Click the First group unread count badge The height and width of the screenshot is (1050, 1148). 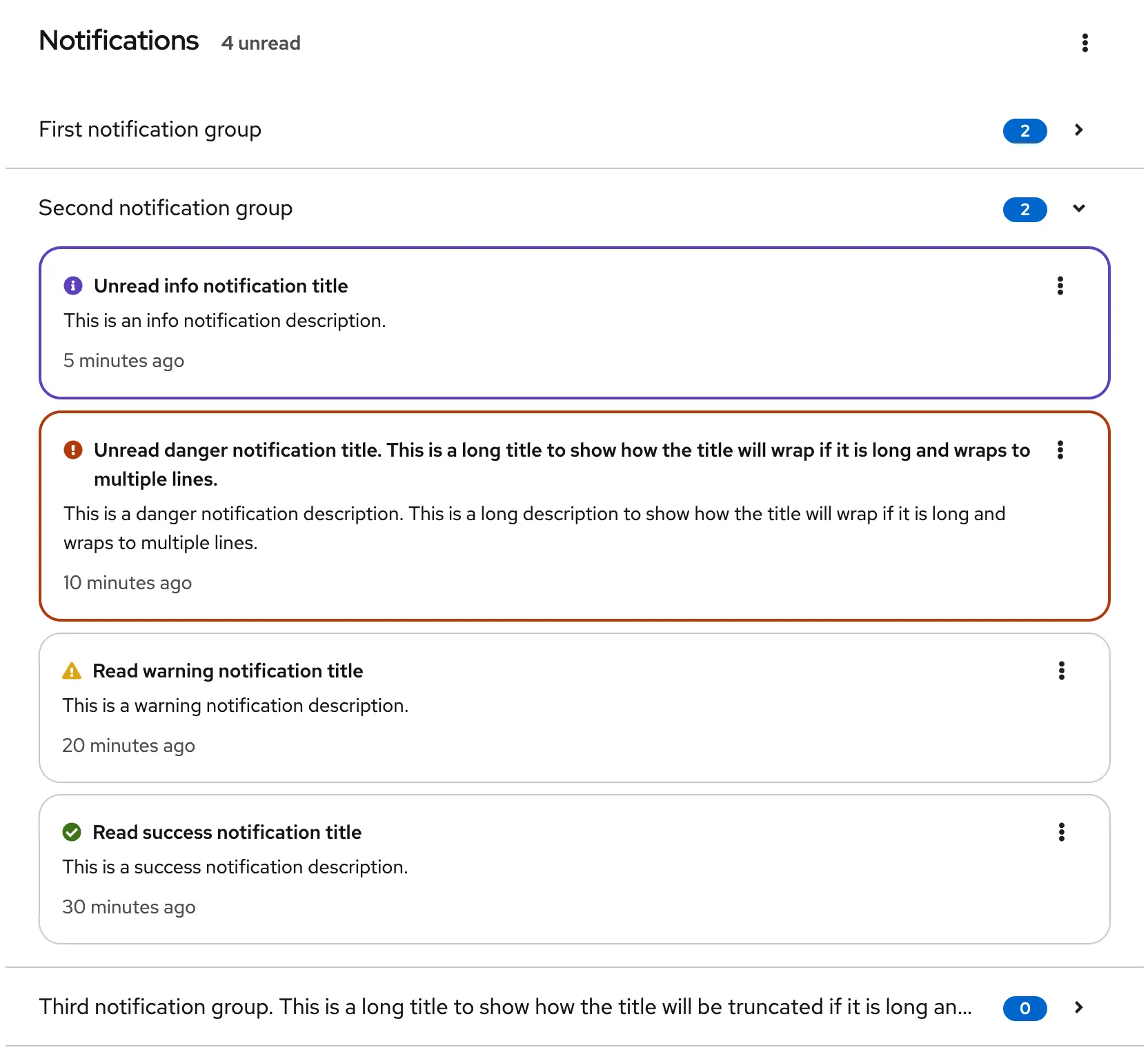(x=1025, y=130)
